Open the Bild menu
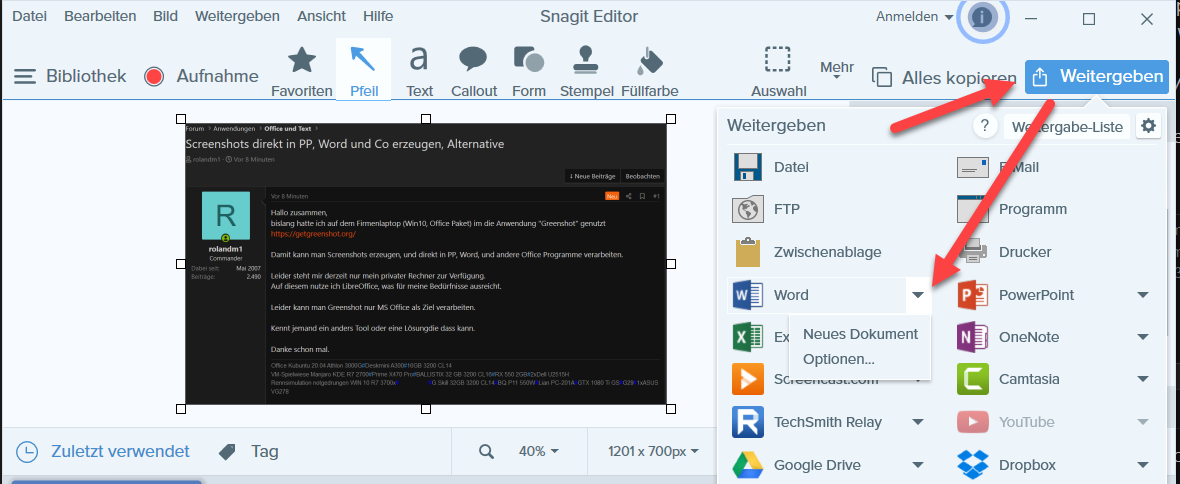 (x=166, y=16)
